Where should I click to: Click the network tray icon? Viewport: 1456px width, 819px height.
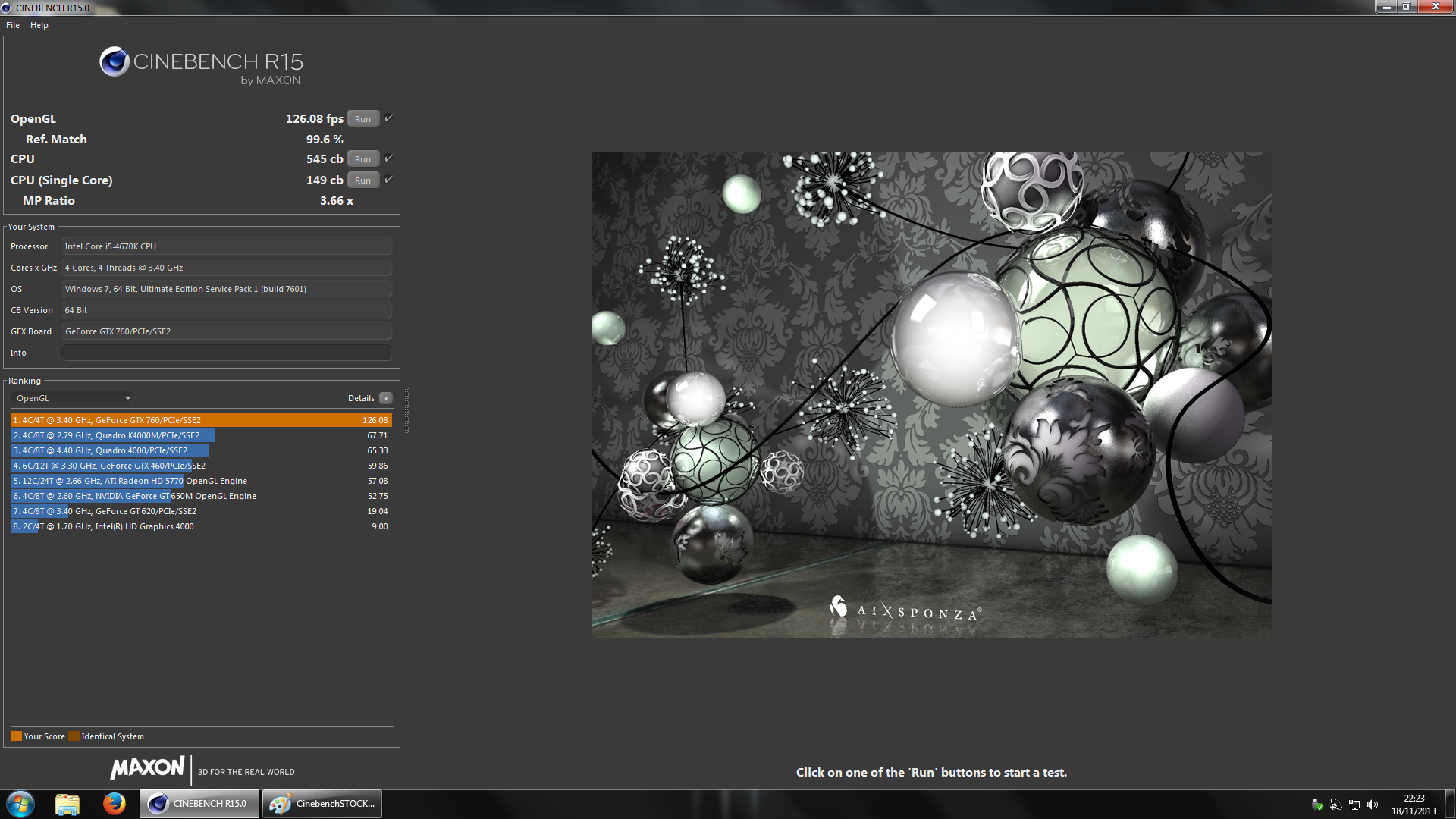1354,805
